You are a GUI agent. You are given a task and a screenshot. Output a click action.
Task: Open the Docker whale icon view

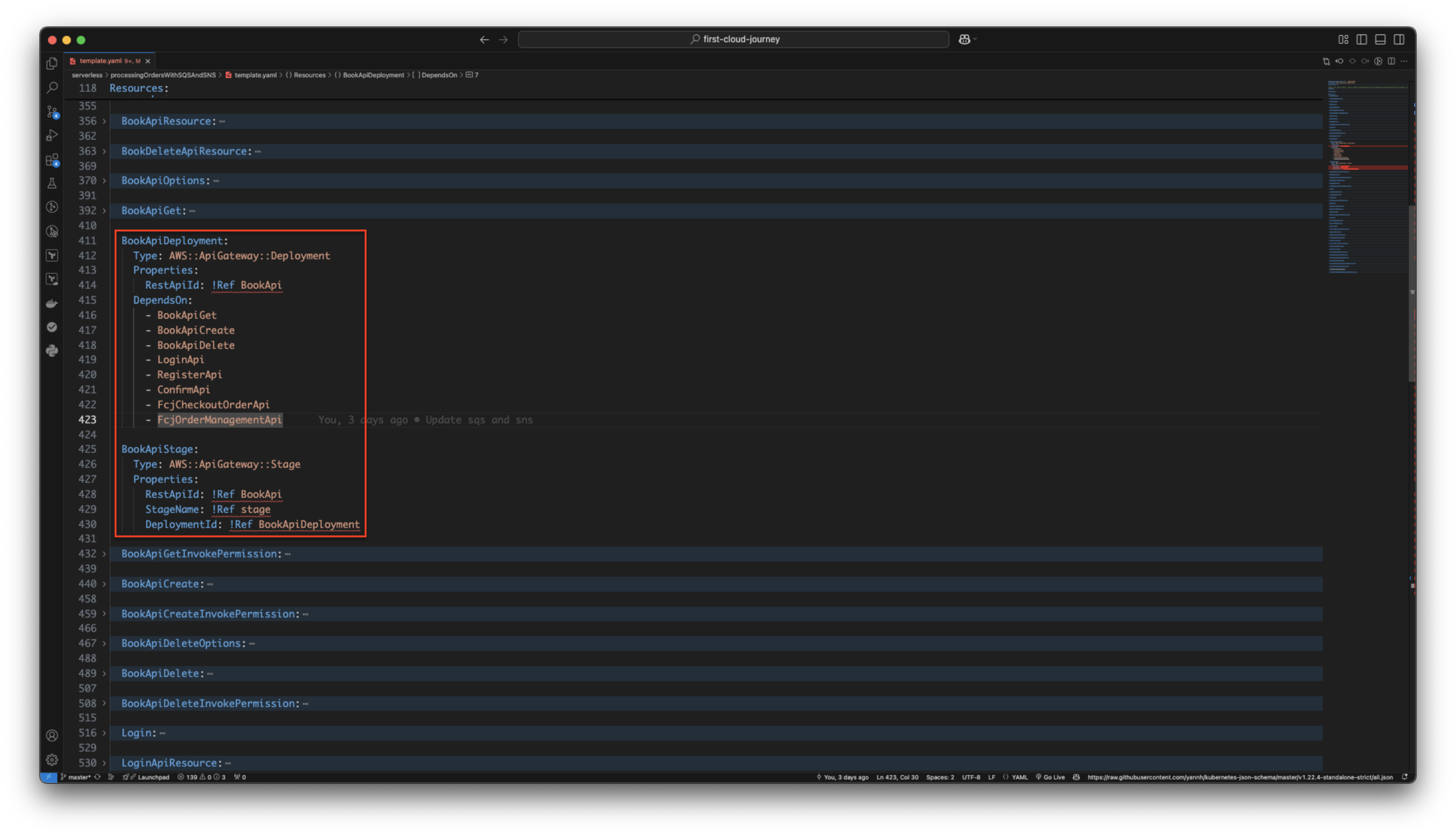[x=52, y=303]
